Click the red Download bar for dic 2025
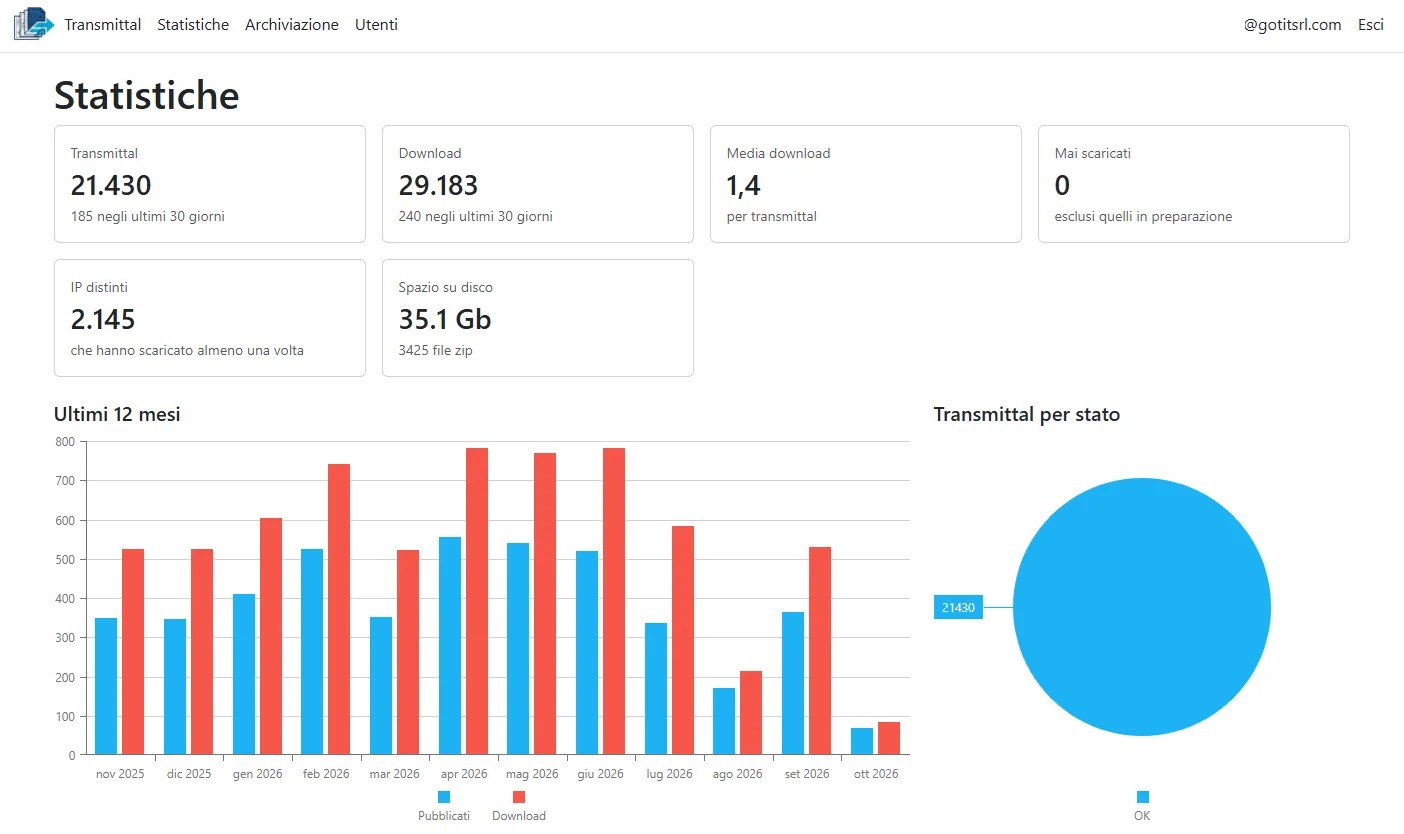1404x834 pixels. [x=202, y=652]
